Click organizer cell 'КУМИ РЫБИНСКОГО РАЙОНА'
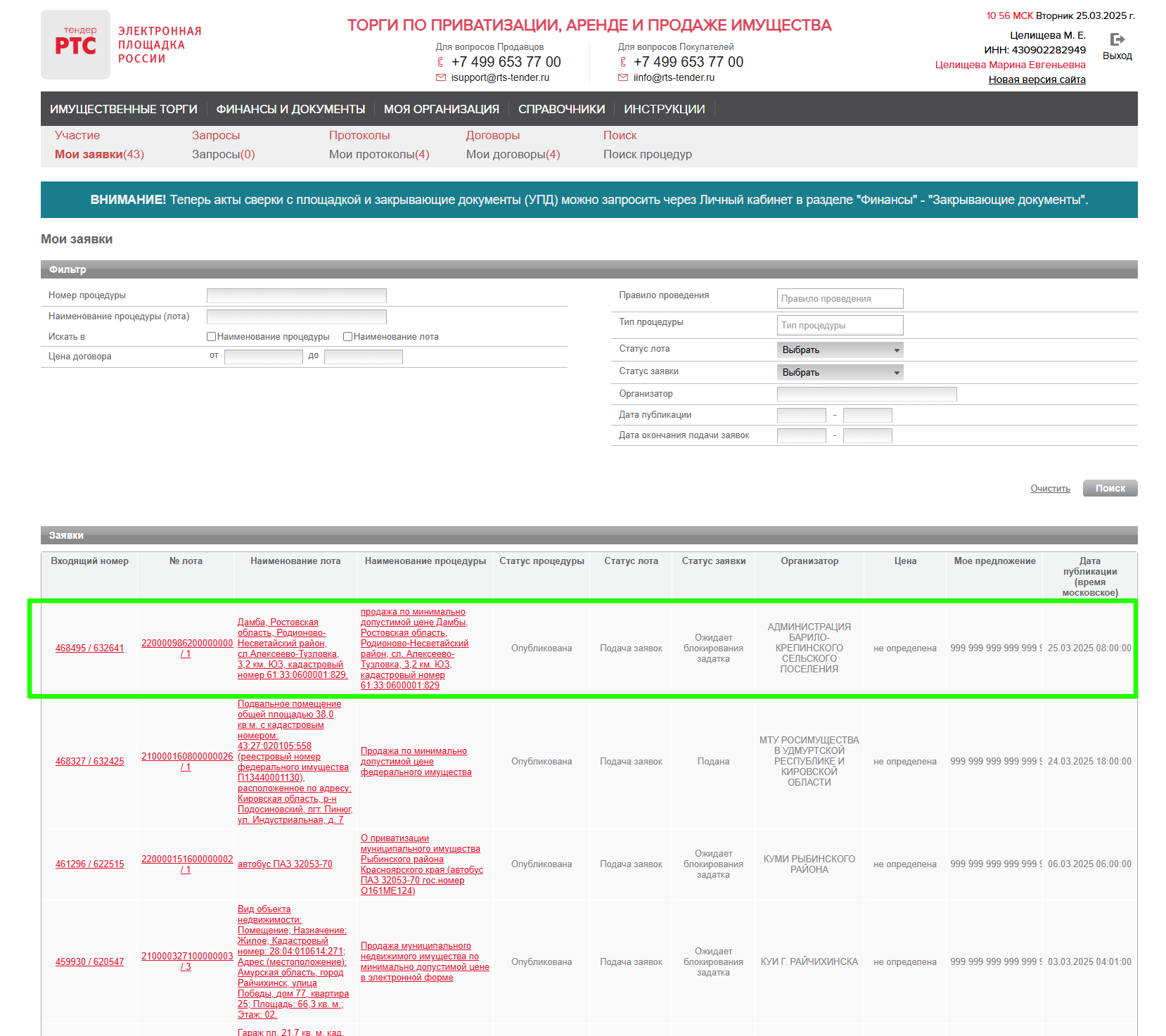1166x1036 pixels. pos(809,864)
